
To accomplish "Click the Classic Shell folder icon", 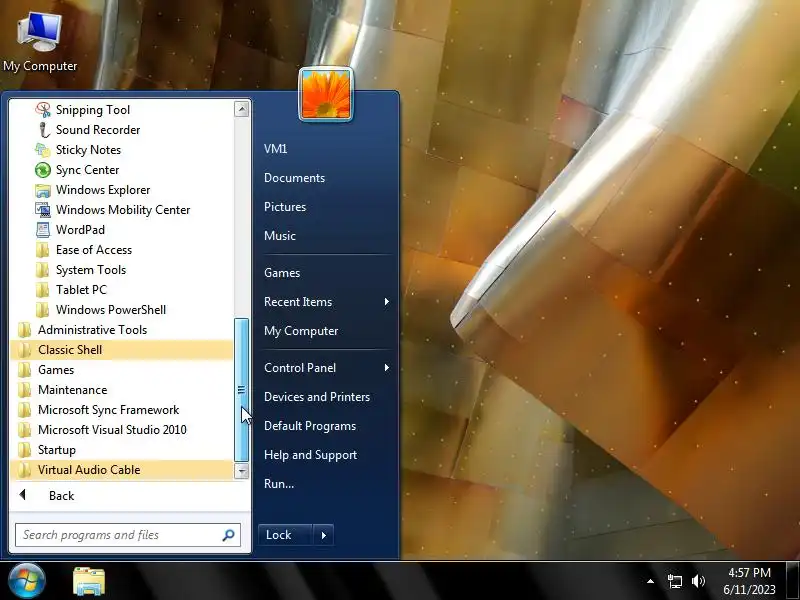I will tap(24, 350).
